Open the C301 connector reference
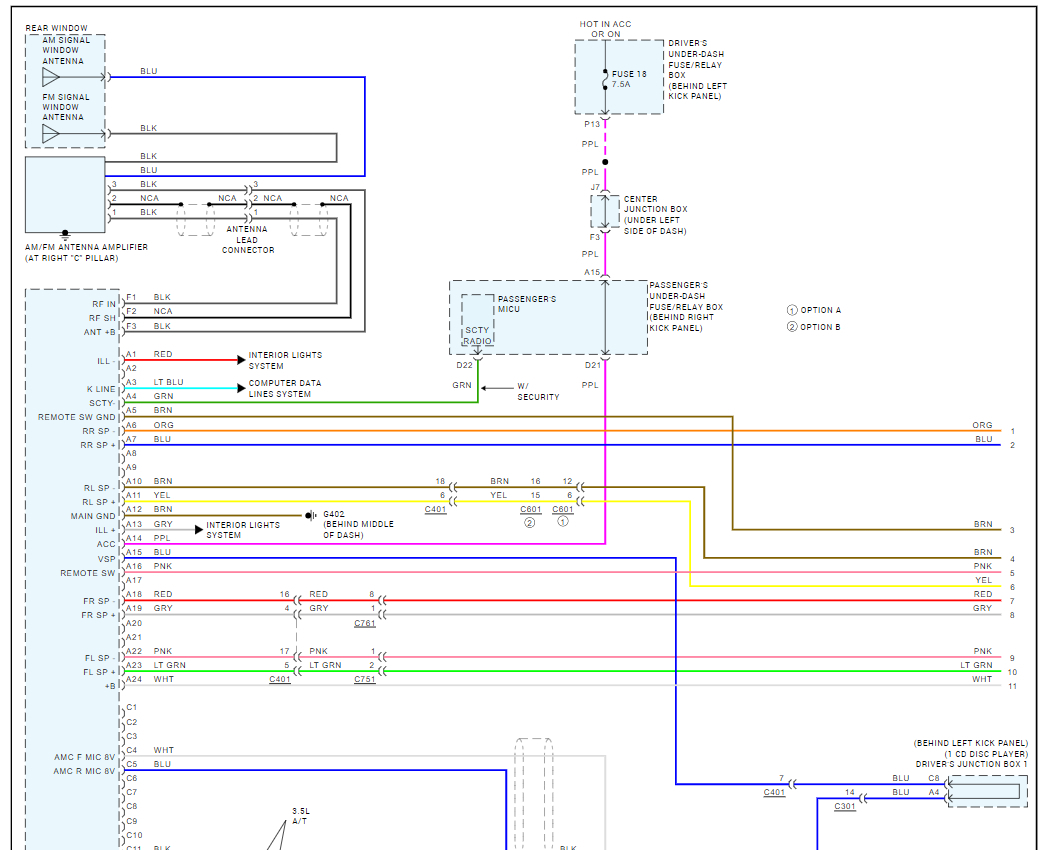Screen dimensions: 1039x850 [844, 806]
